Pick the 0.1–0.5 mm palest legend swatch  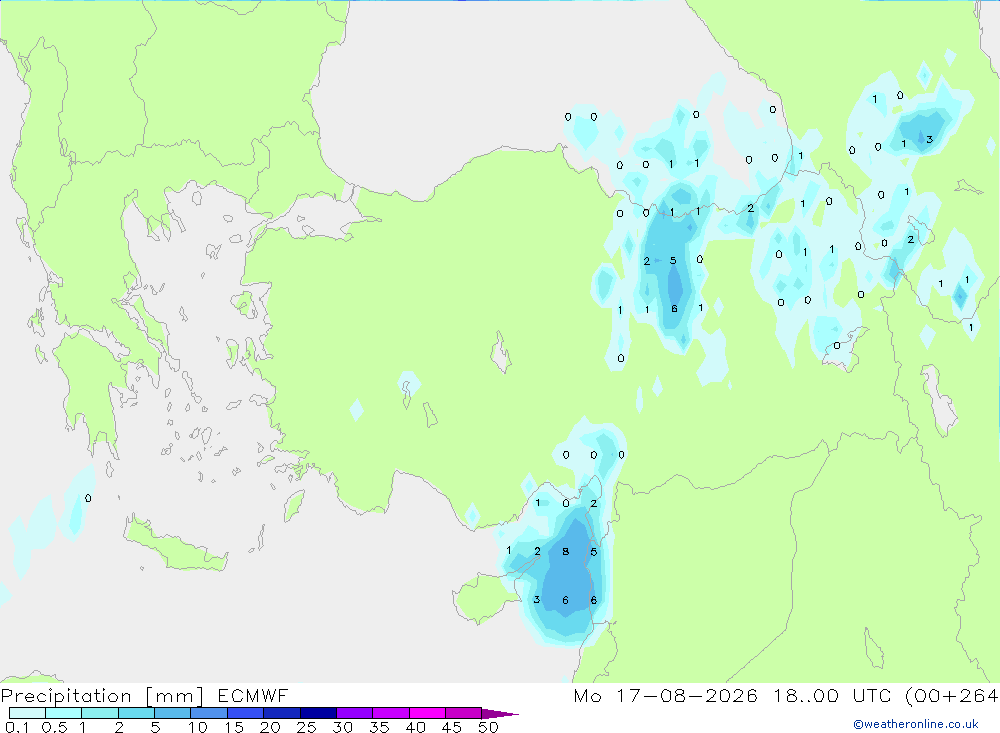click(x=27, y=713)
